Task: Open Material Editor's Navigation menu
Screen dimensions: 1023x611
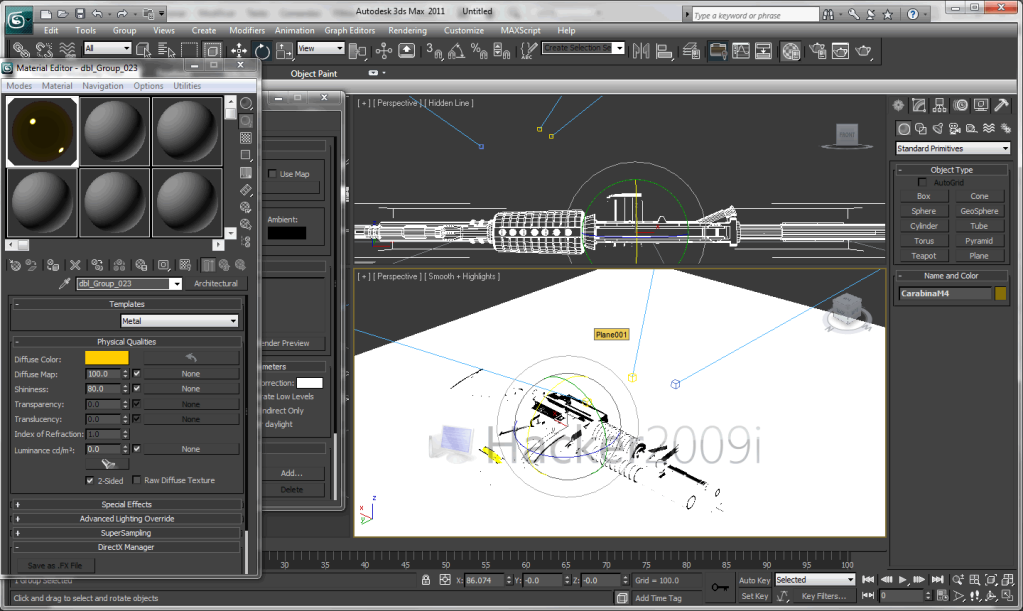Action: 102,86
